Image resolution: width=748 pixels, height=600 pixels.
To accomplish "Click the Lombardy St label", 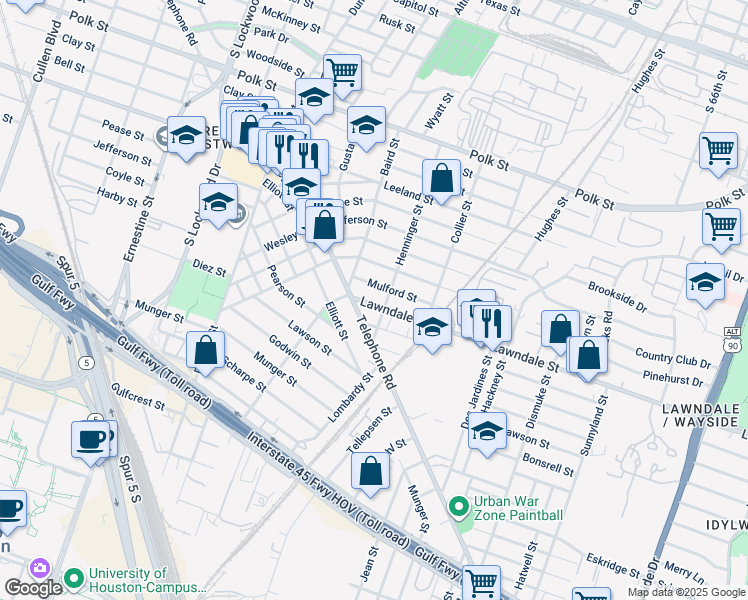I will tap(350, 398).
